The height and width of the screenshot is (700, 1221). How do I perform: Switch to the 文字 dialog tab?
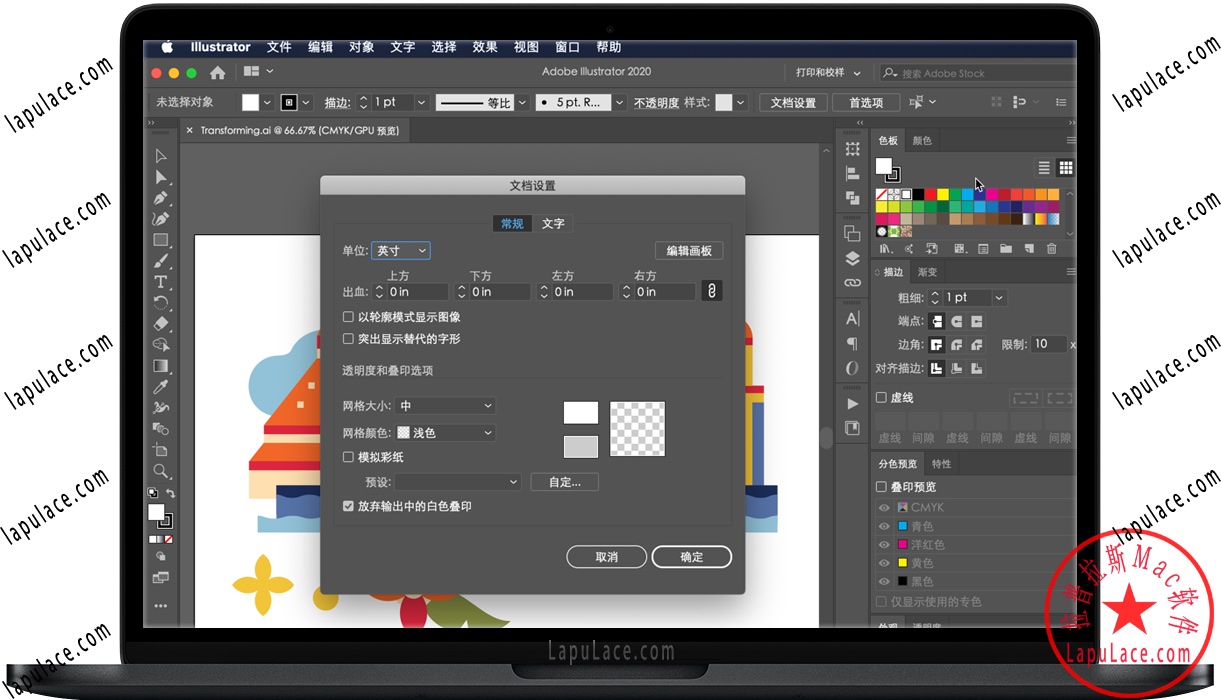click(553, 223)
